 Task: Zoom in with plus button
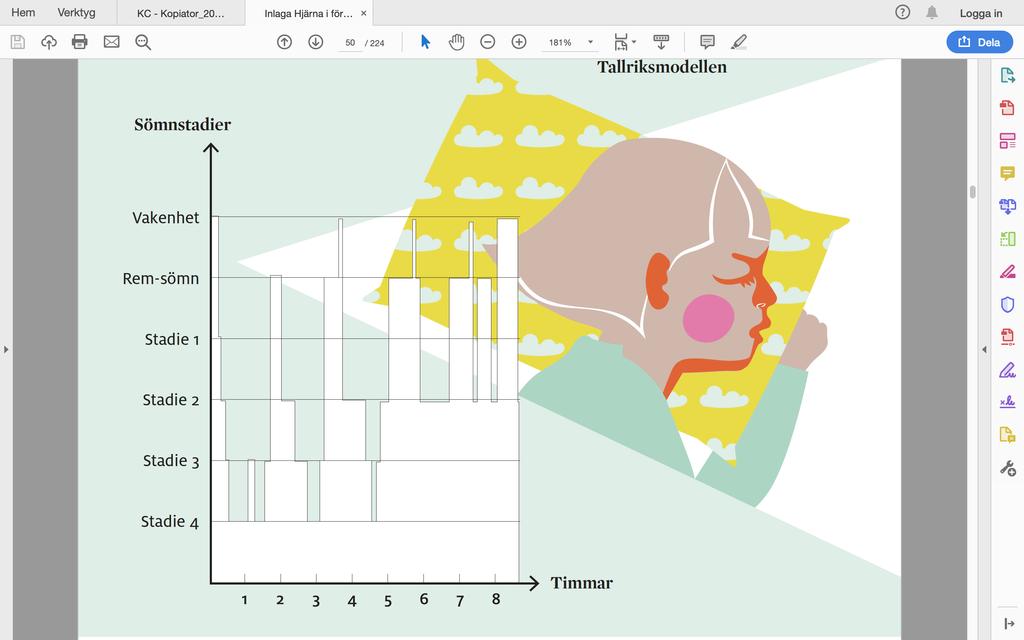click(519, 42)
